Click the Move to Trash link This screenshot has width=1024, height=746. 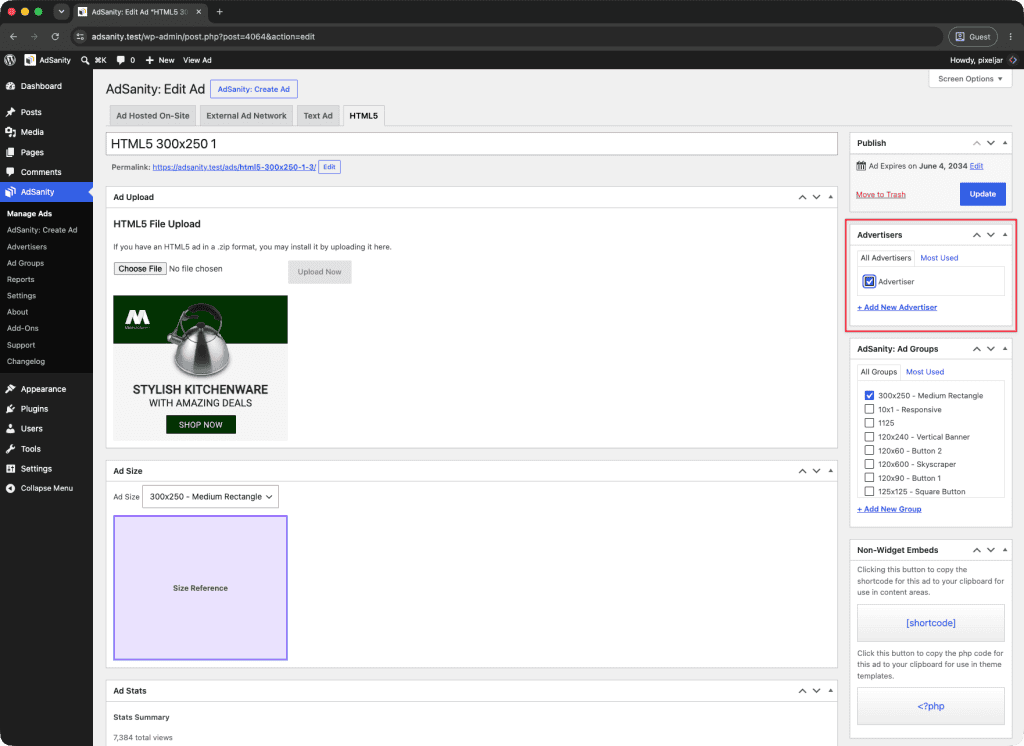click(x=880, y=195)
